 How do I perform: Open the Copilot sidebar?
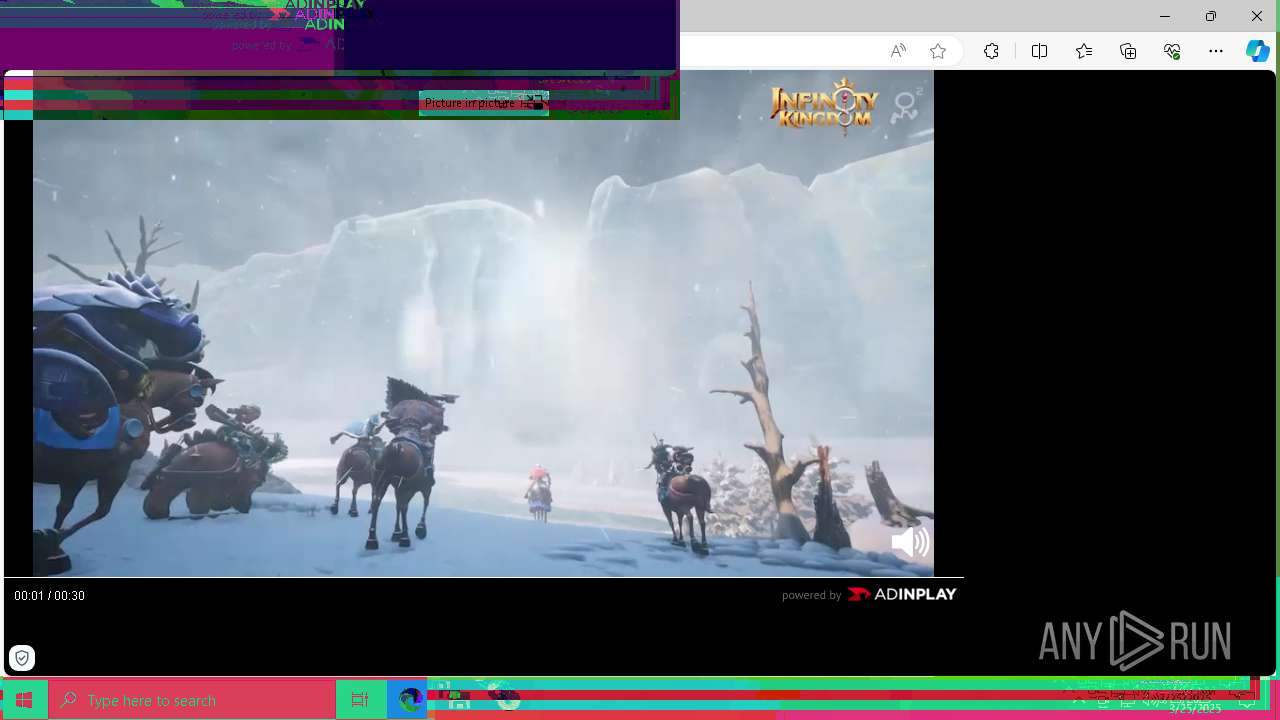(1258, 51)
